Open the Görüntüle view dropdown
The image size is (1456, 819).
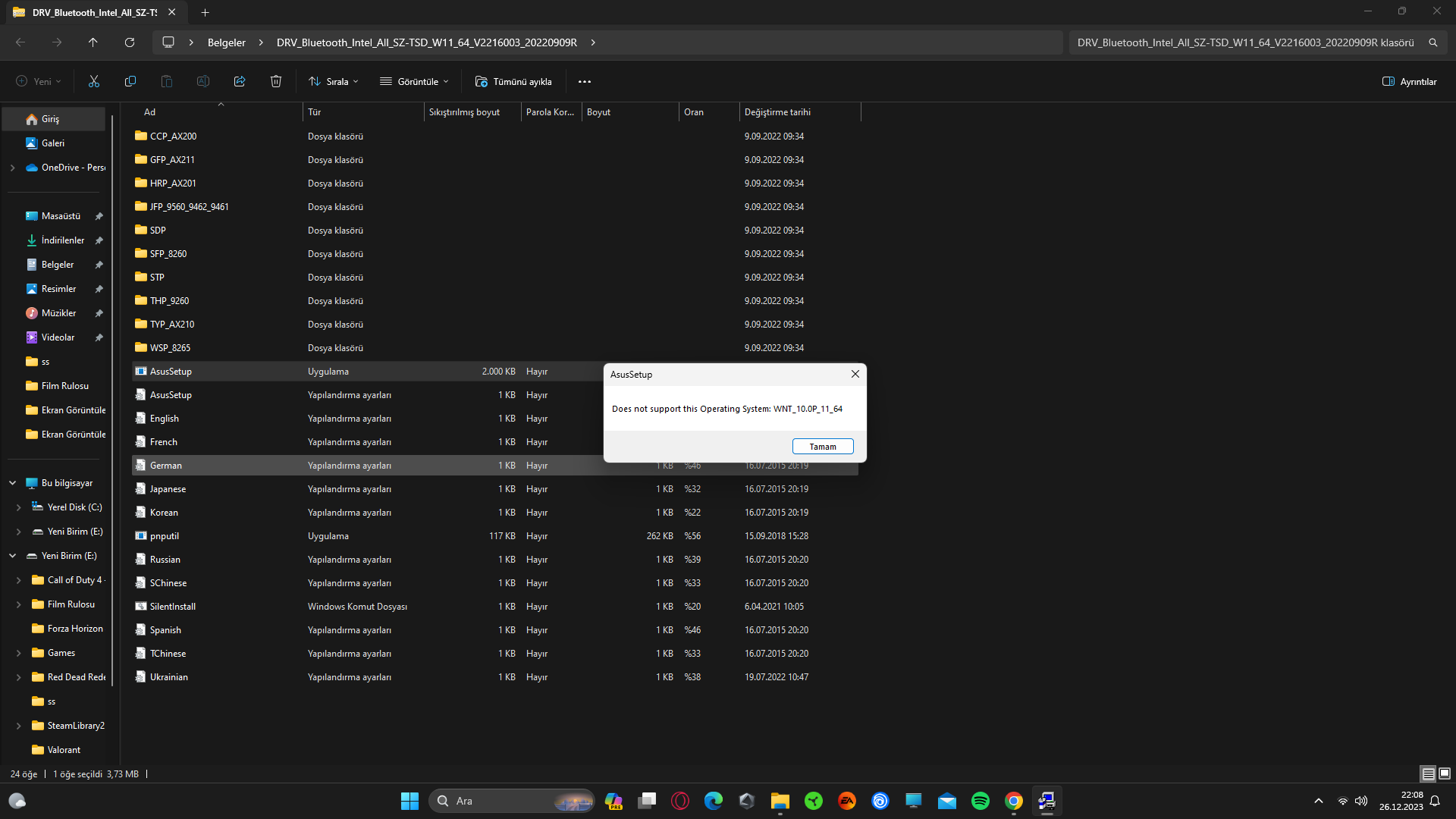coord(415,81)
